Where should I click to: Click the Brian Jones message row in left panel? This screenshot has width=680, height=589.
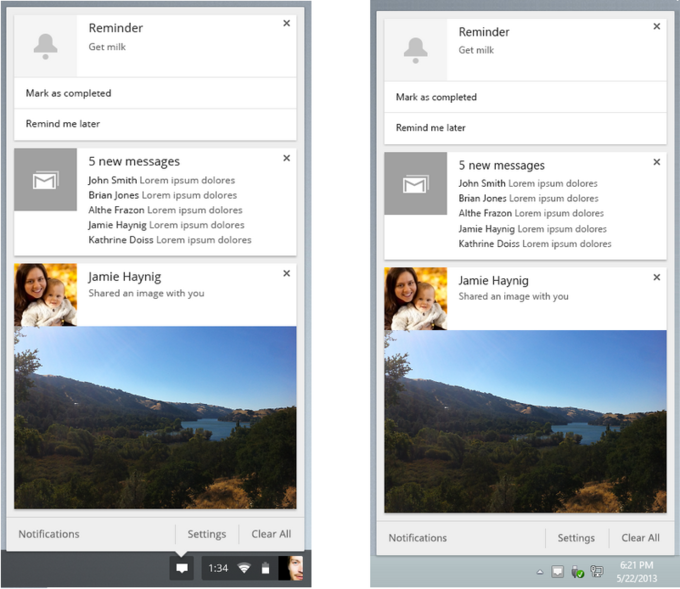(163, 195)
